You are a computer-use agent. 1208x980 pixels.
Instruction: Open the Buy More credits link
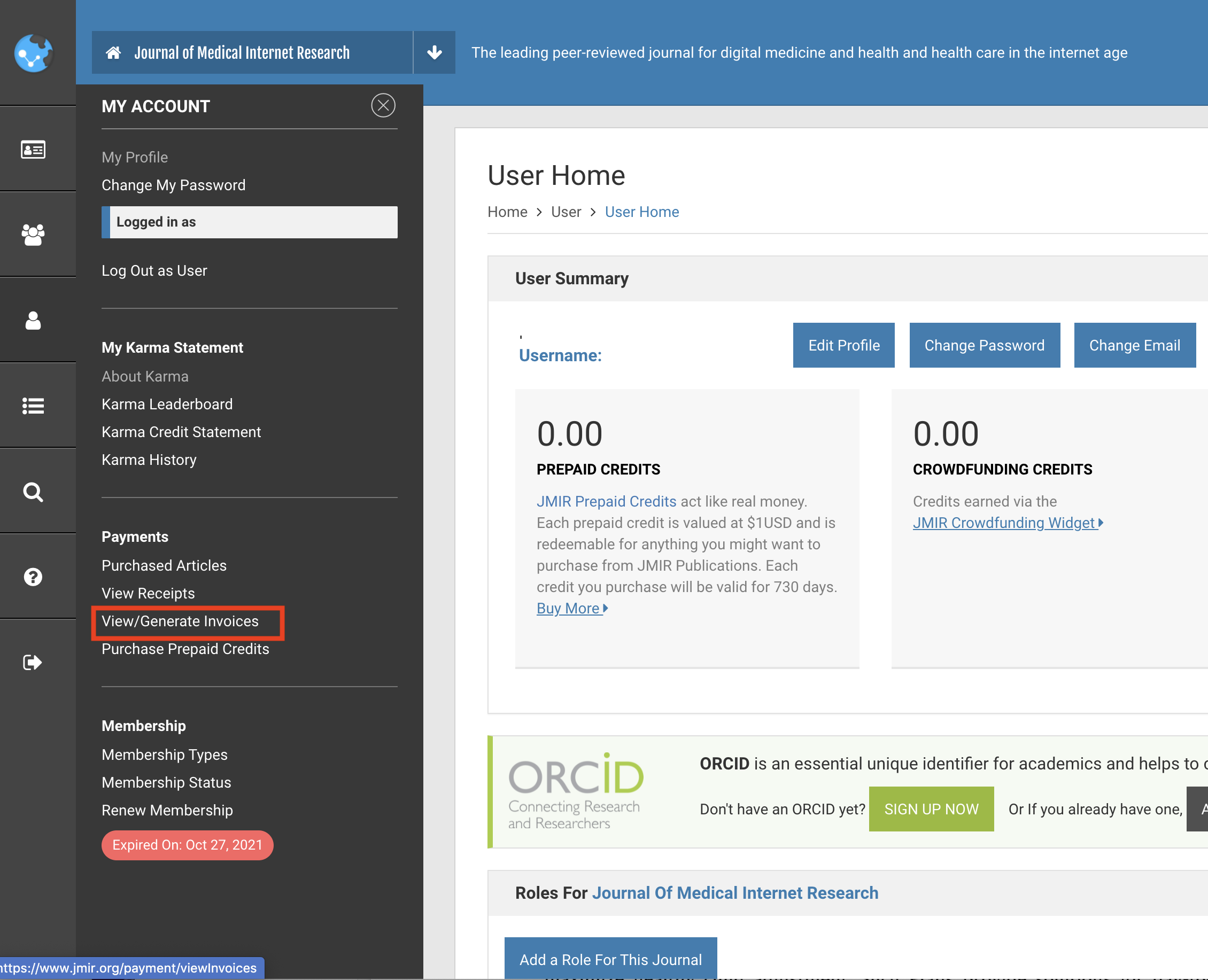pyautogui.click(x=571, y=608)
